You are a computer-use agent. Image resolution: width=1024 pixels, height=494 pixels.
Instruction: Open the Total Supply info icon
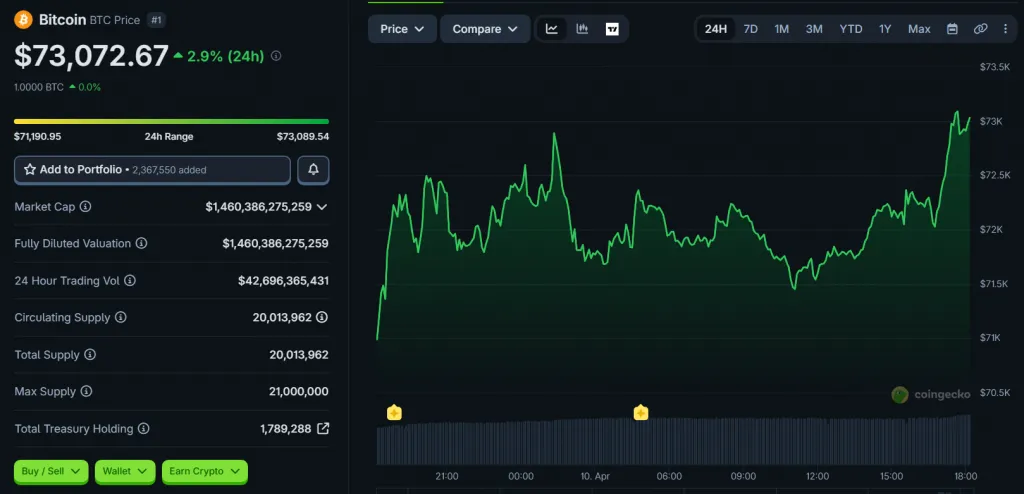pos(90,355)
